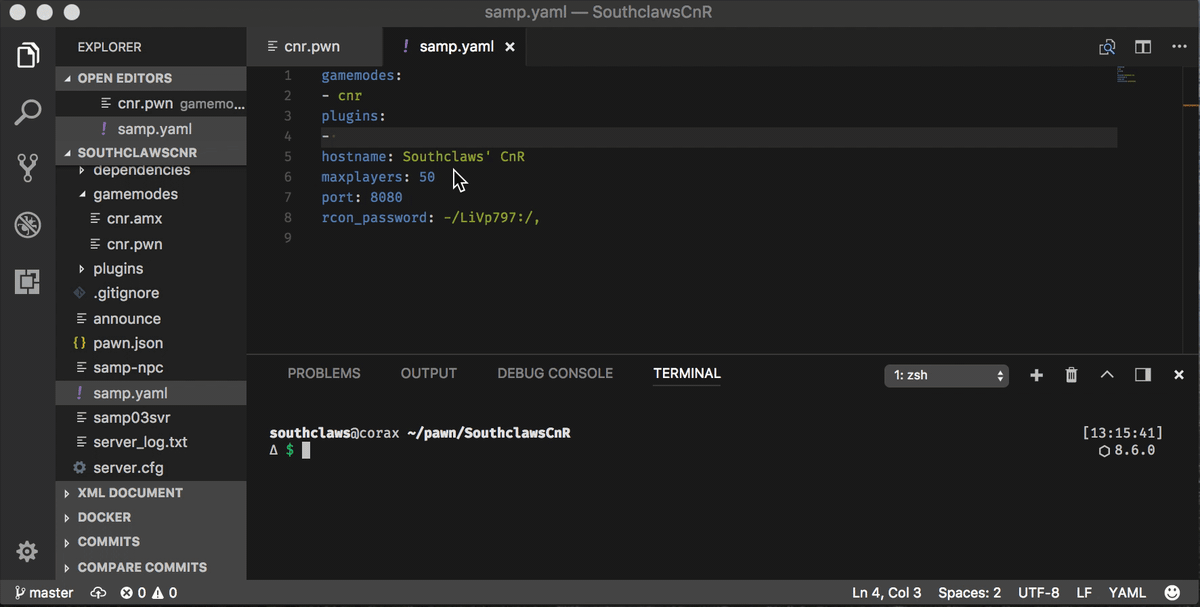The height and width of the screenshot is (607, 1200).
Task: Collapse the SOUTHCLAWSCNR folder section
Action: (x=151, y=153)
